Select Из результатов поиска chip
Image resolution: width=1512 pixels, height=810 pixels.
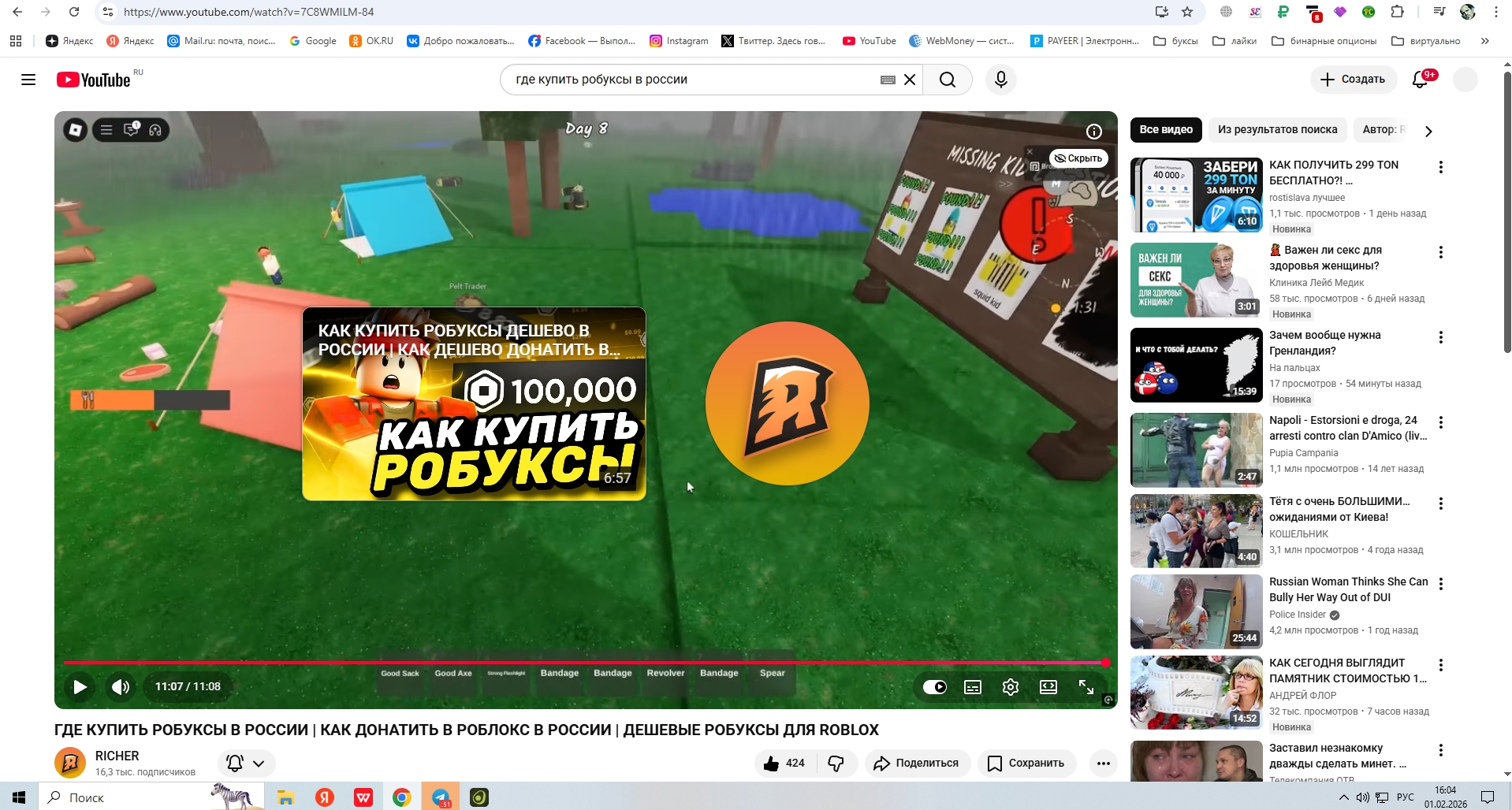[1278, 130]
